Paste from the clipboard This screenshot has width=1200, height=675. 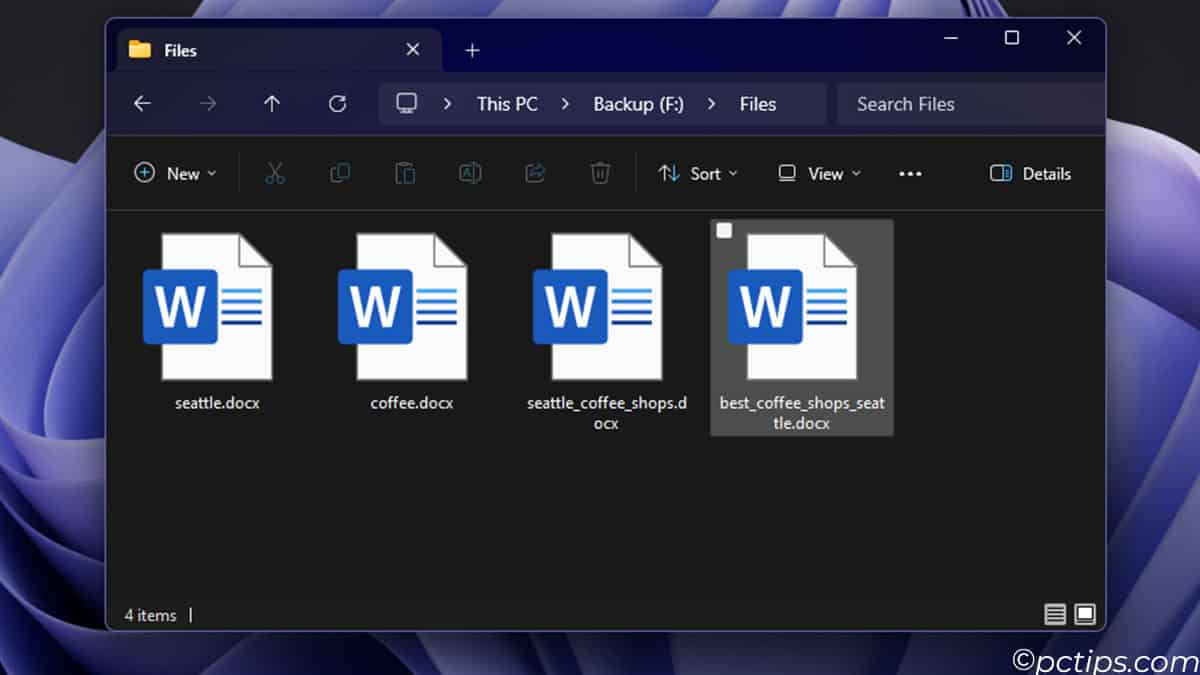point(405,173)
